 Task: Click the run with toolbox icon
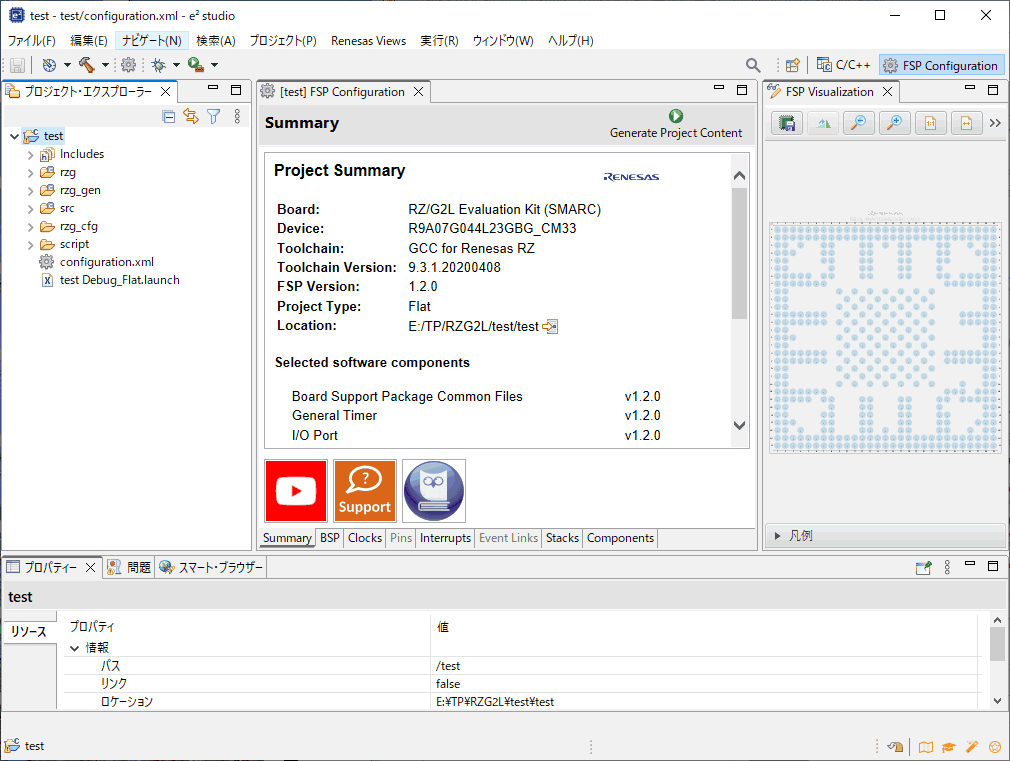pos(196,64)
